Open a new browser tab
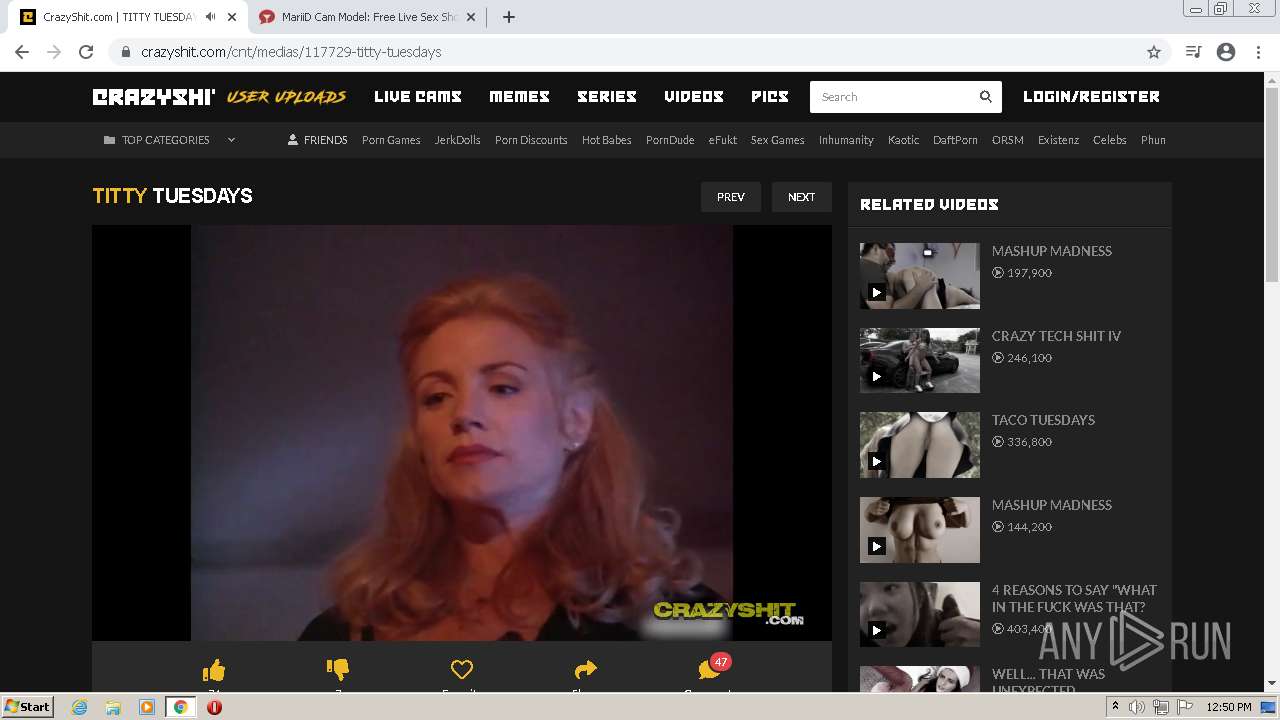1280x720 pixels. (508, 17)
